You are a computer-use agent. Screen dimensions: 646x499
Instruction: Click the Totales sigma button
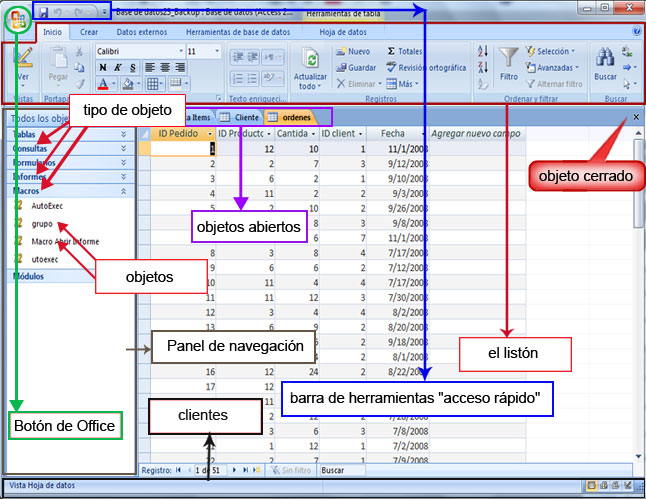(x=404, y=51)
